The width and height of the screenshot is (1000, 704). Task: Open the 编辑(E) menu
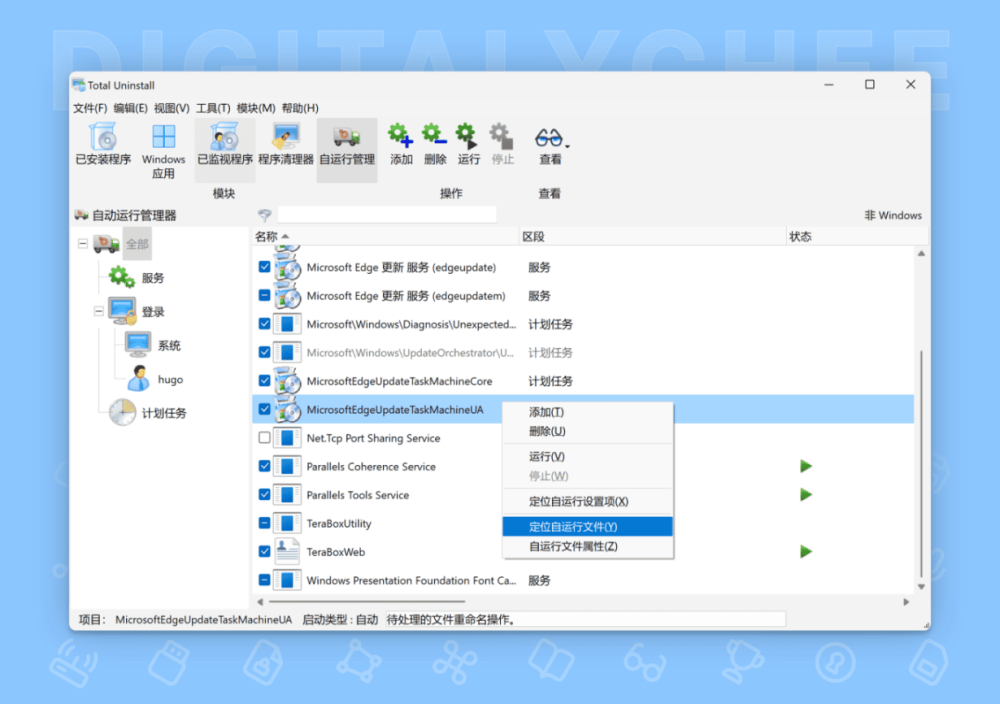(x=130, y=108)
